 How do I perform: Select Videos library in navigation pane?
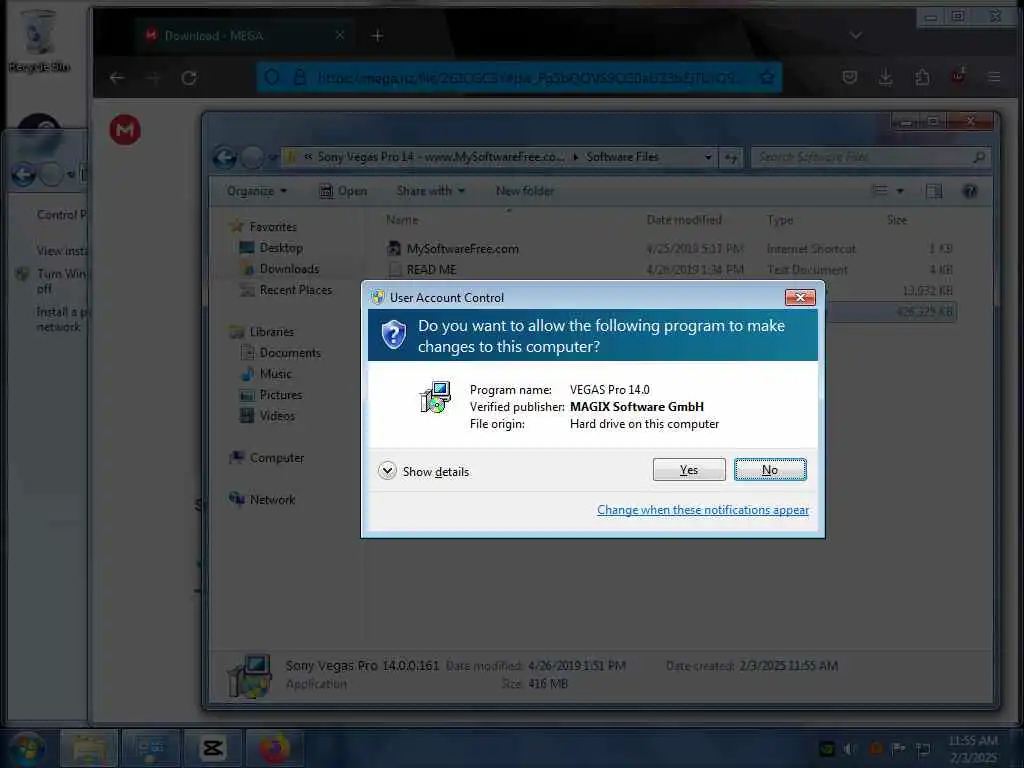pyautogui.click(x=278, y=415)
